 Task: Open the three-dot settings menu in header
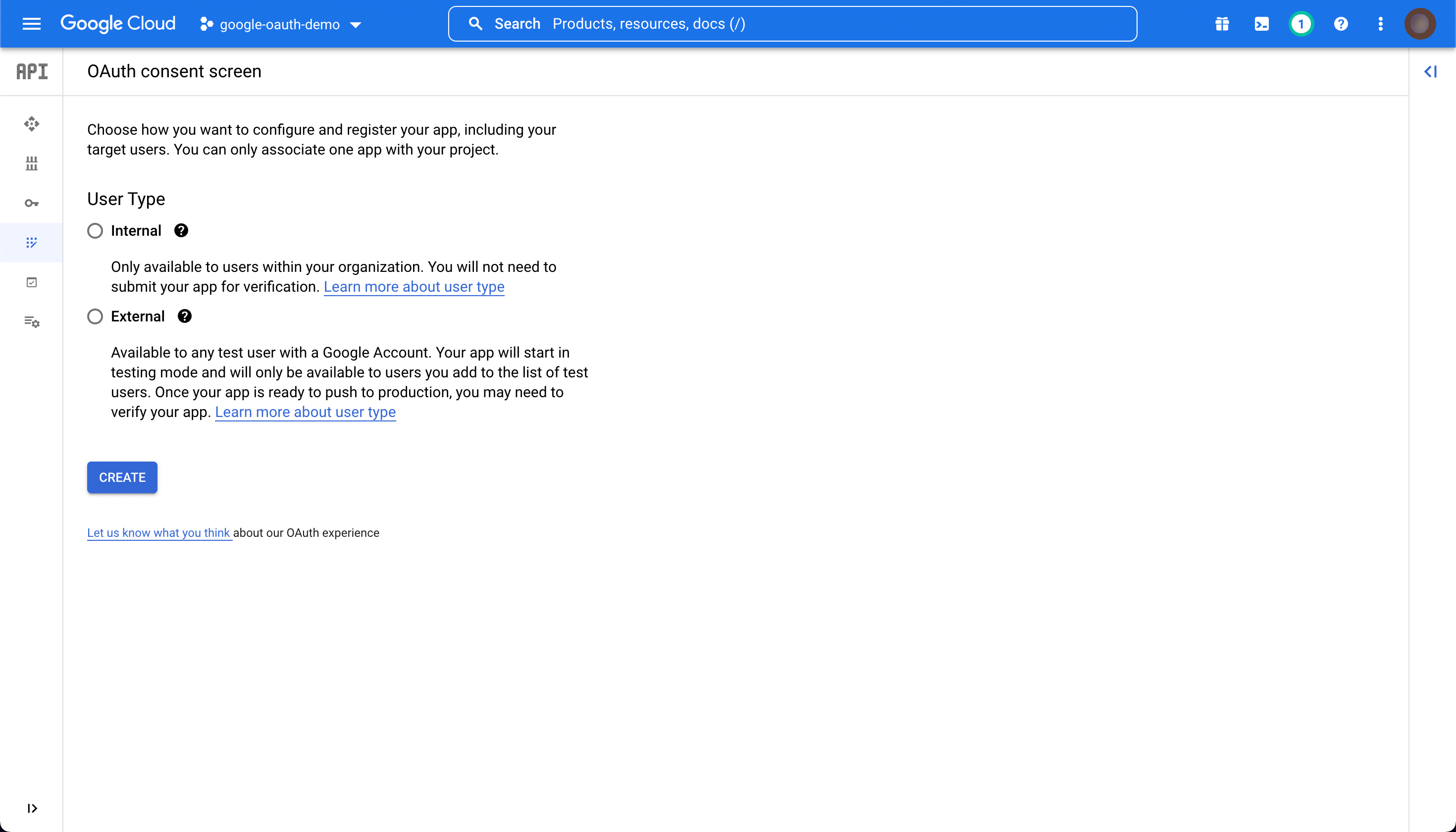(1380, 24)
